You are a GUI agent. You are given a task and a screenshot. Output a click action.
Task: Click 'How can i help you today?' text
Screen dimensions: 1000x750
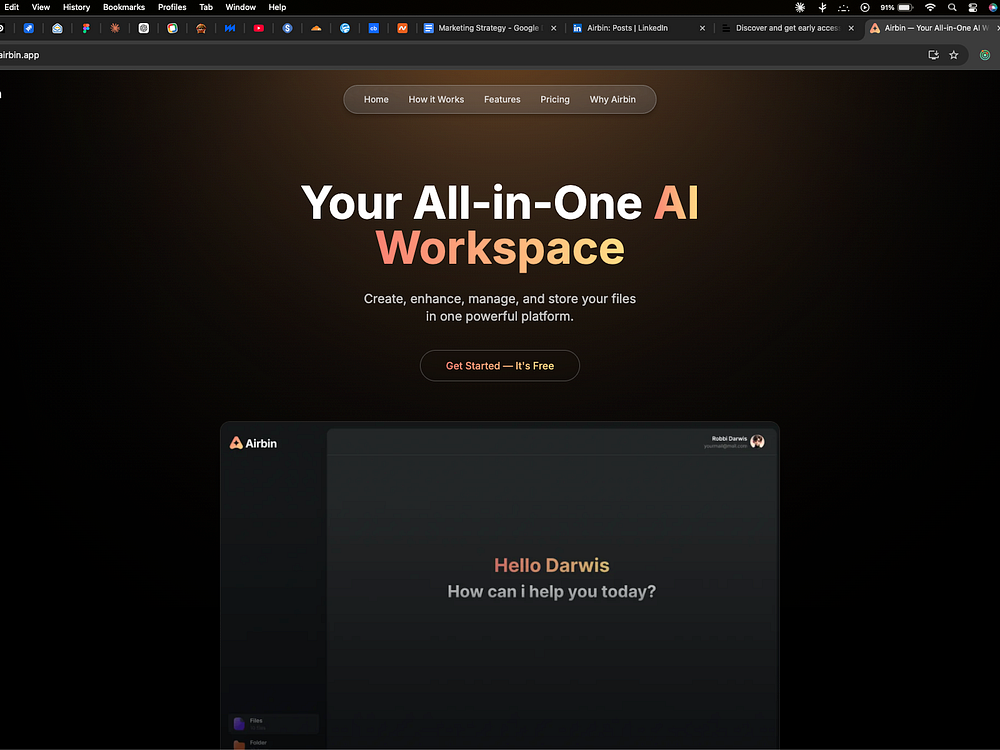click(552, 592)
